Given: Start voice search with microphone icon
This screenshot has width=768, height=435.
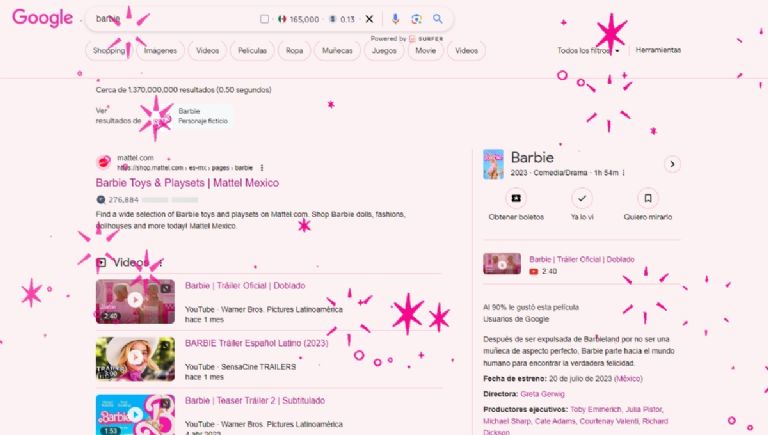Looking at the screenshot, I should tap(395, 19).
